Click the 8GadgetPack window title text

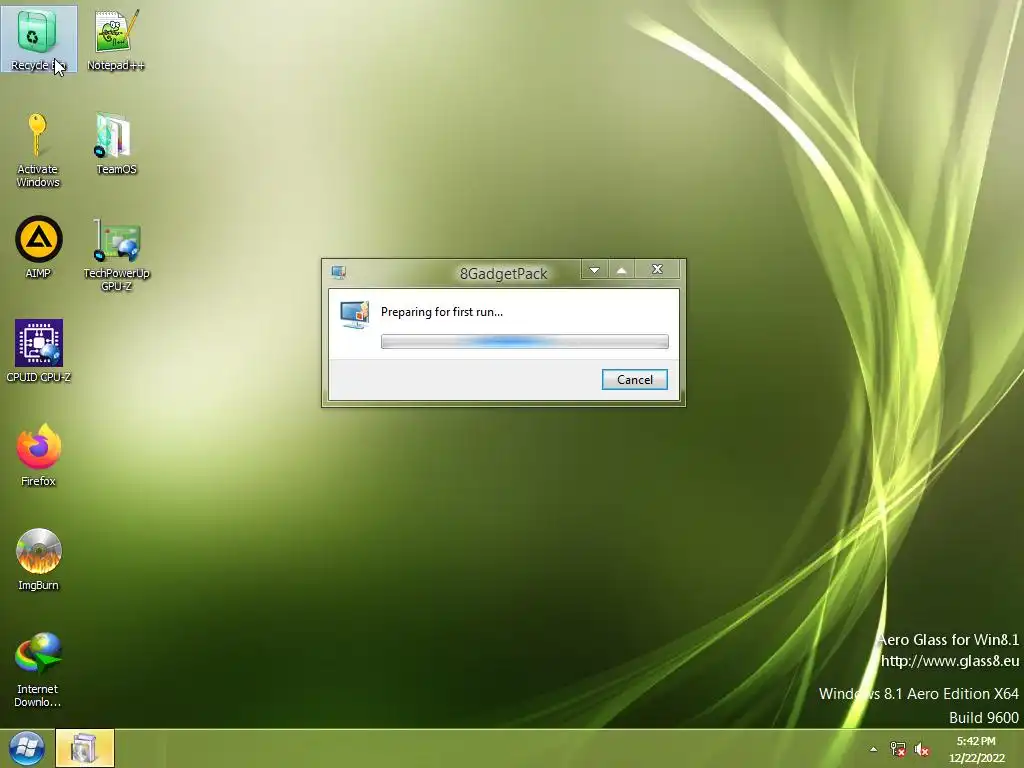504,274
